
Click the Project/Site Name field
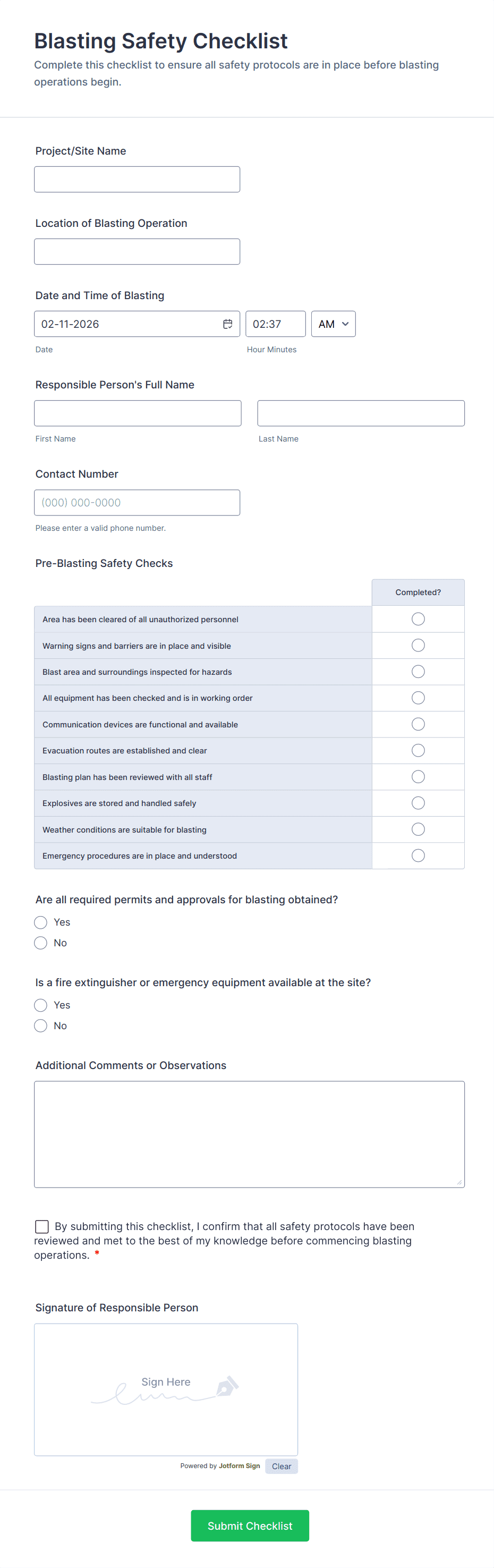click(x=137, y=180)
